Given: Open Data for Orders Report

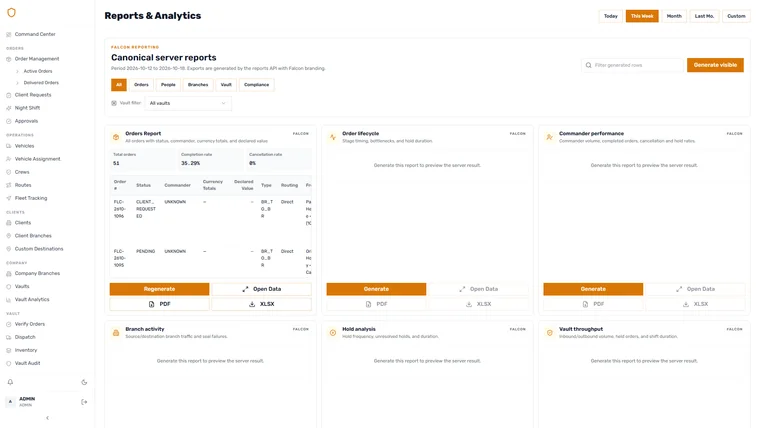Looking at the screenshot, I should point(262,289).
